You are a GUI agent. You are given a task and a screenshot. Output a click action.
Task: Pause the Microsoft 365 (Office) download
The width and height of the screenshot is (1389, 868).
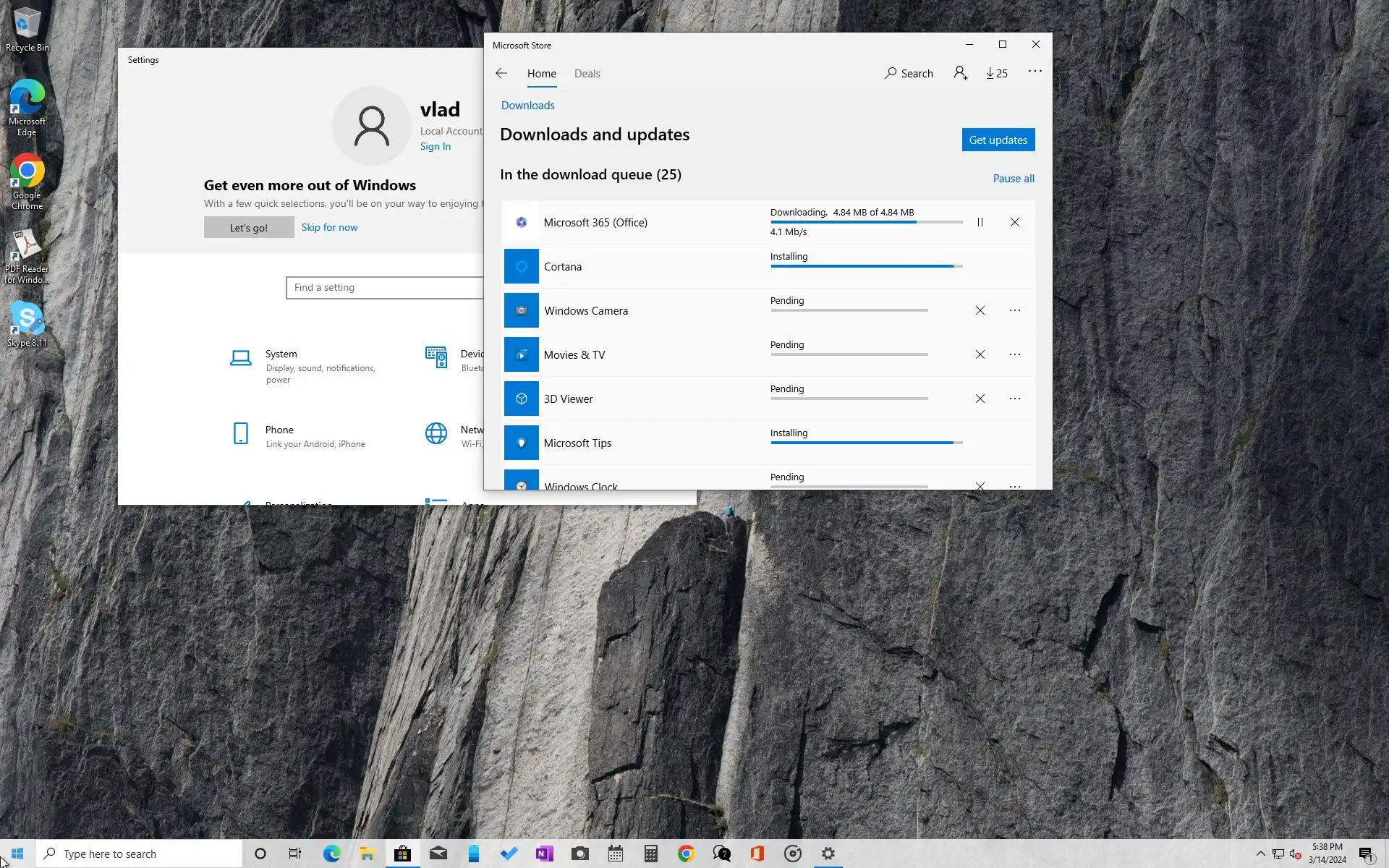[980, 222]
